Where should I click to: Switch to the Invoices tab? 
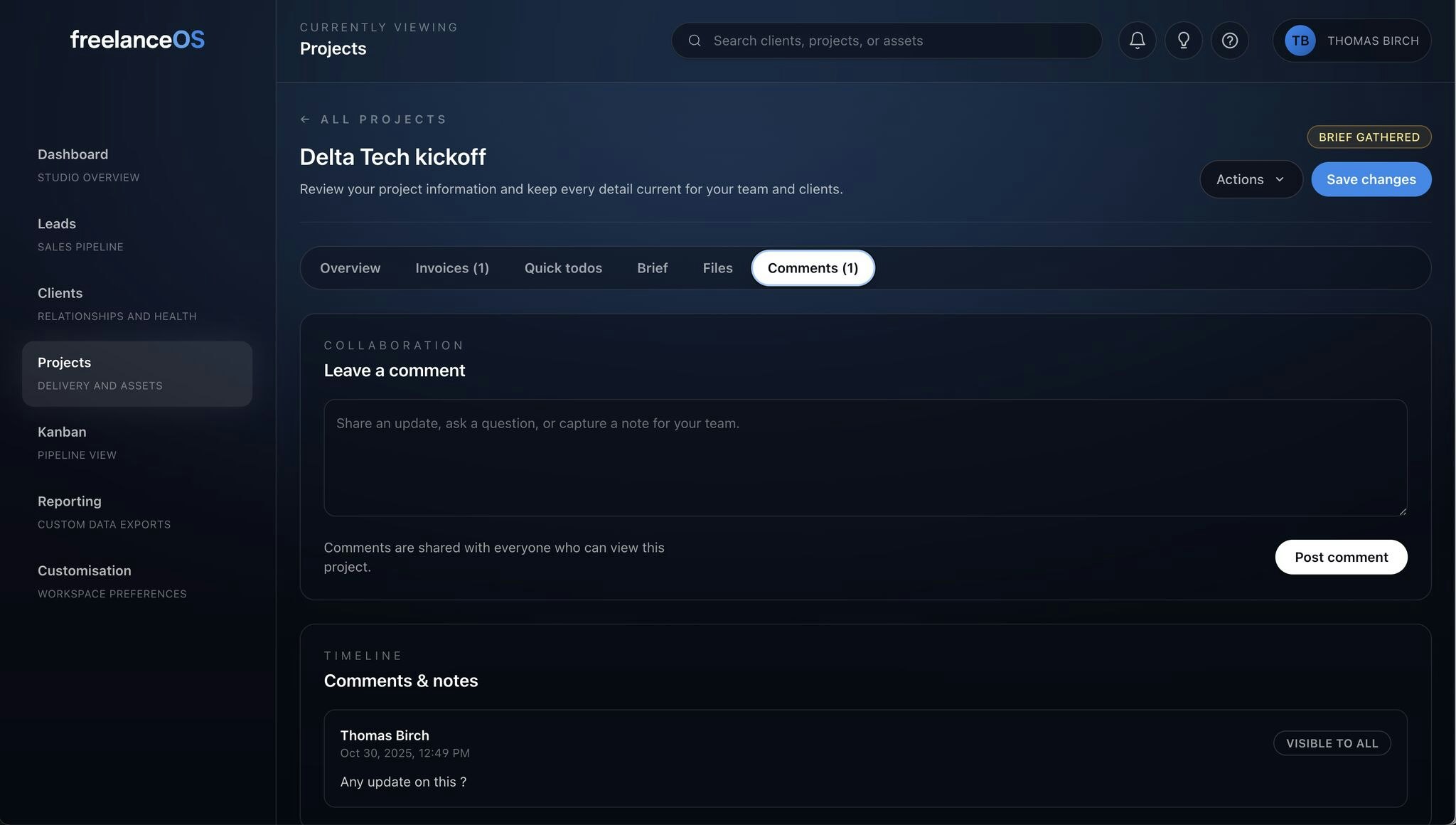point(452,268)
